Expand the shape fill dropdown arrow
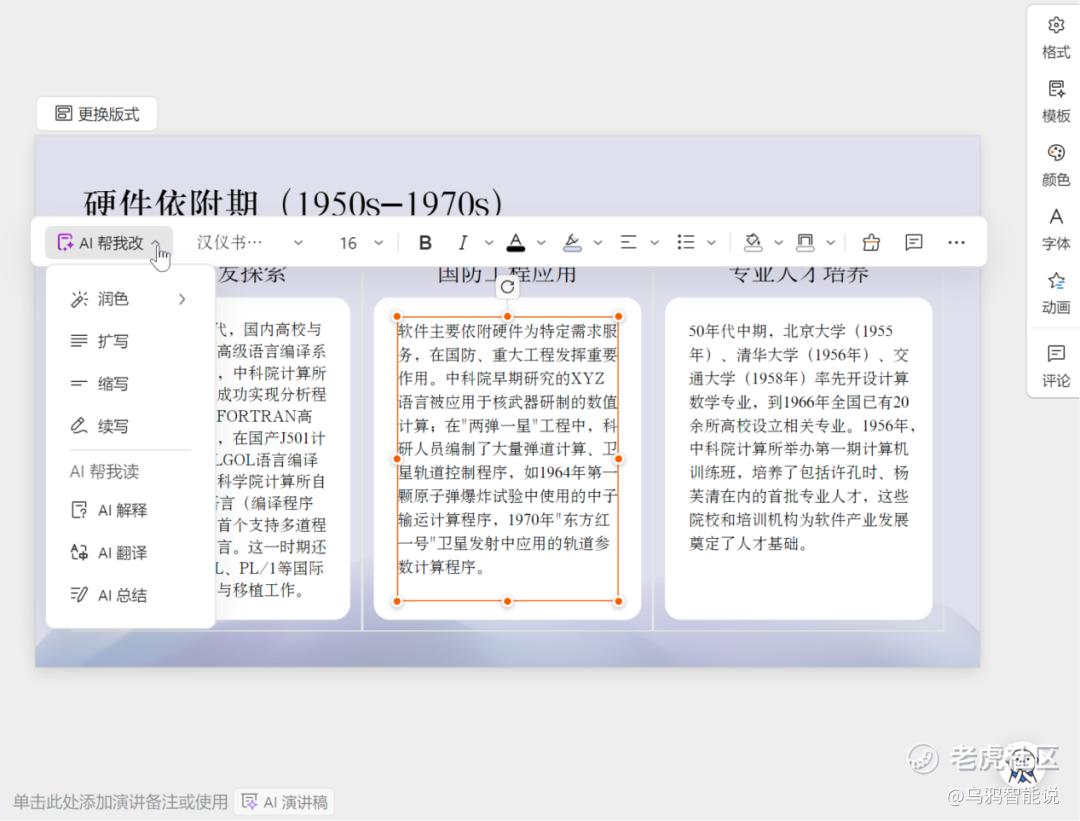The height and width of the screenshot is (821, 1080). click(x=778, y=242)
